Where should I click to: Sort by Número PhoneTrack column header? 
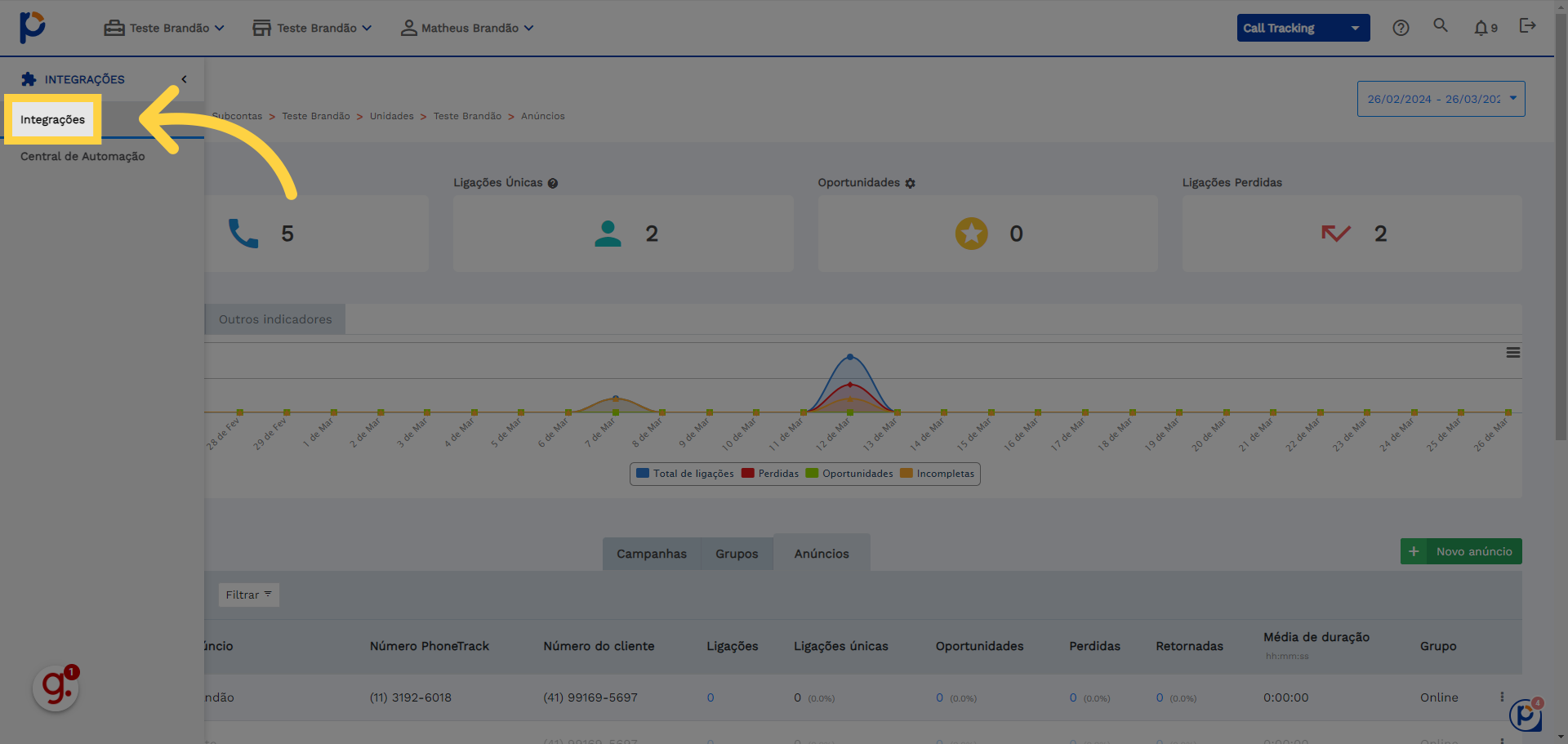(430, 646)
